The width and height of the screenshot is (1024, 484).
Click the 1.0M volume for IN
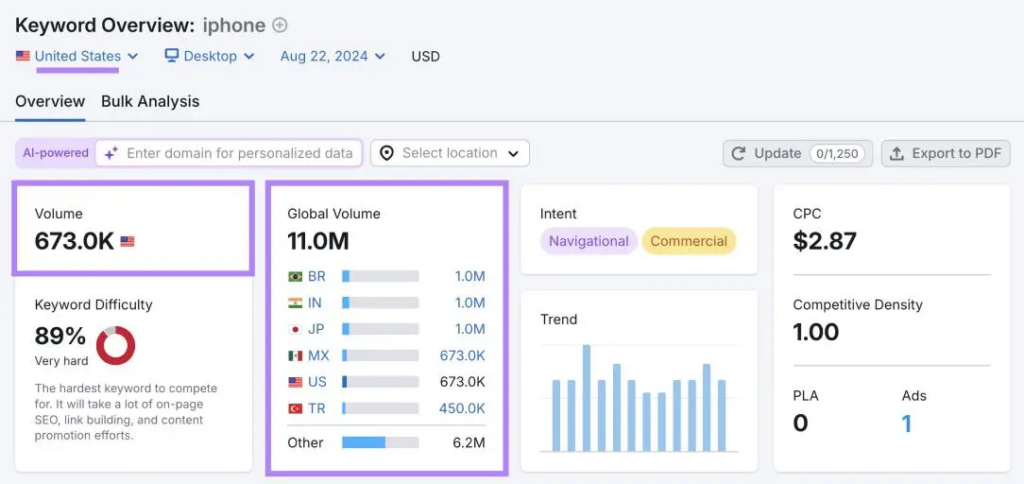pyautogui.click(x=470, y=303)
